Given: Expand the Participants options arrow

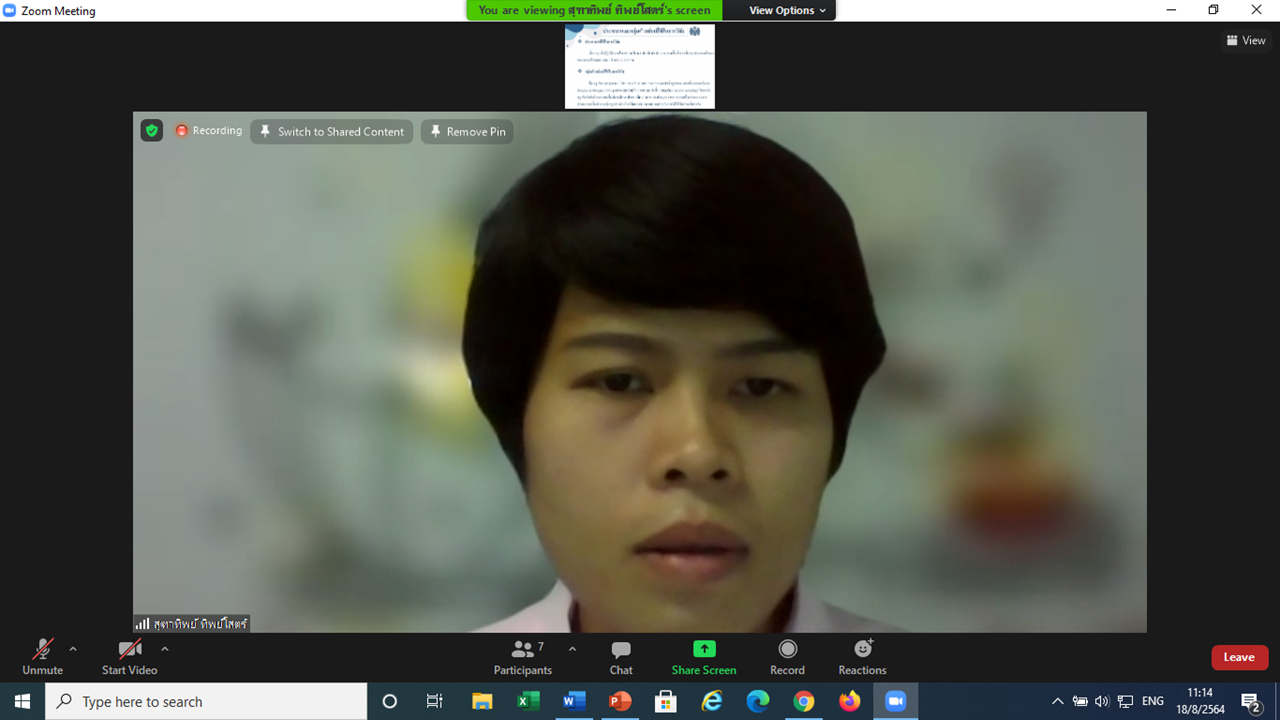Looking at the screenshot, I should click(x=572, y=649).
